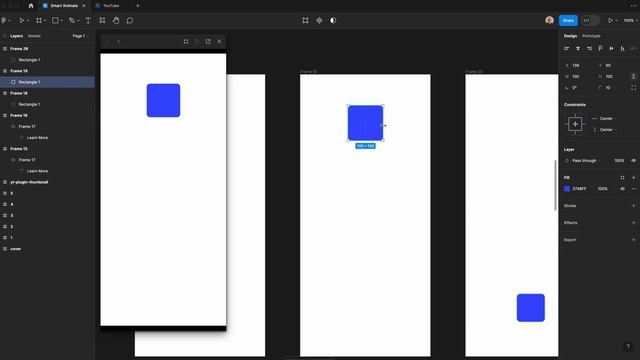
Task: Open preview in new window icon
Action: point(208,41)
